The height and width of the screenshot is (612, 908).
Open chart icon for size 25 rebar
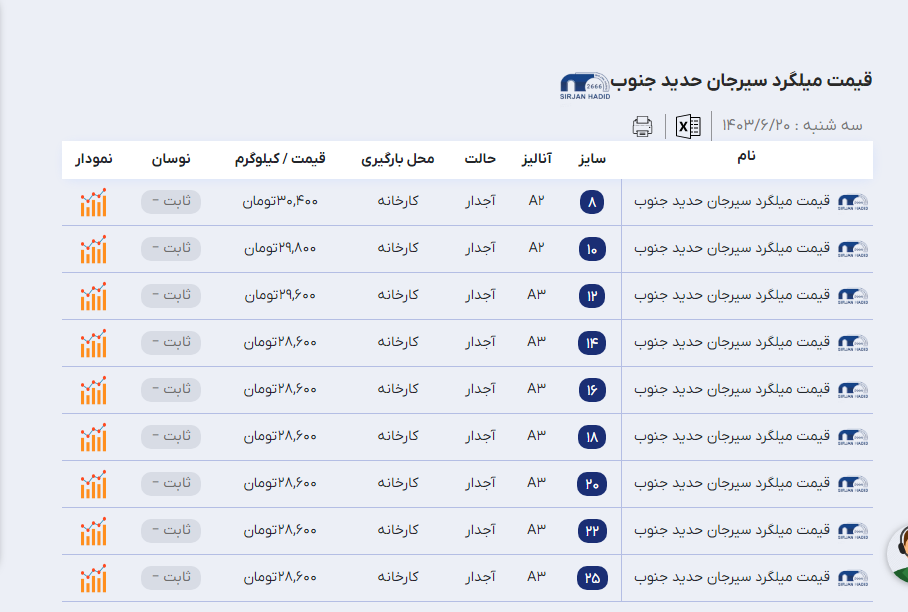click(x=93, y=578)
